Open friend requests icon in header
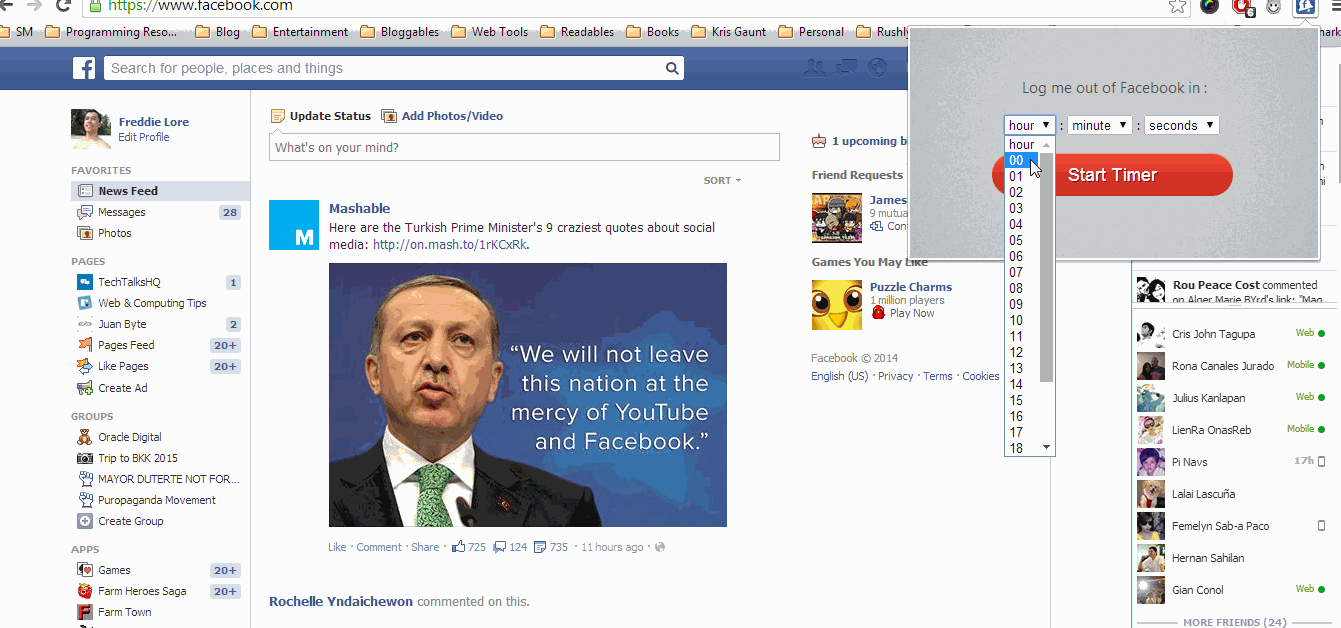The width and height of the screenshot is (1341, 628). [815, 68]
